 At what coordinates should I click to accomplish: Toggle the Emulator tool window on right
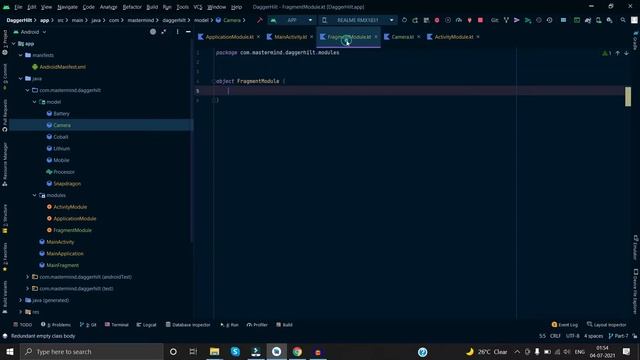(x=636, y=247)
